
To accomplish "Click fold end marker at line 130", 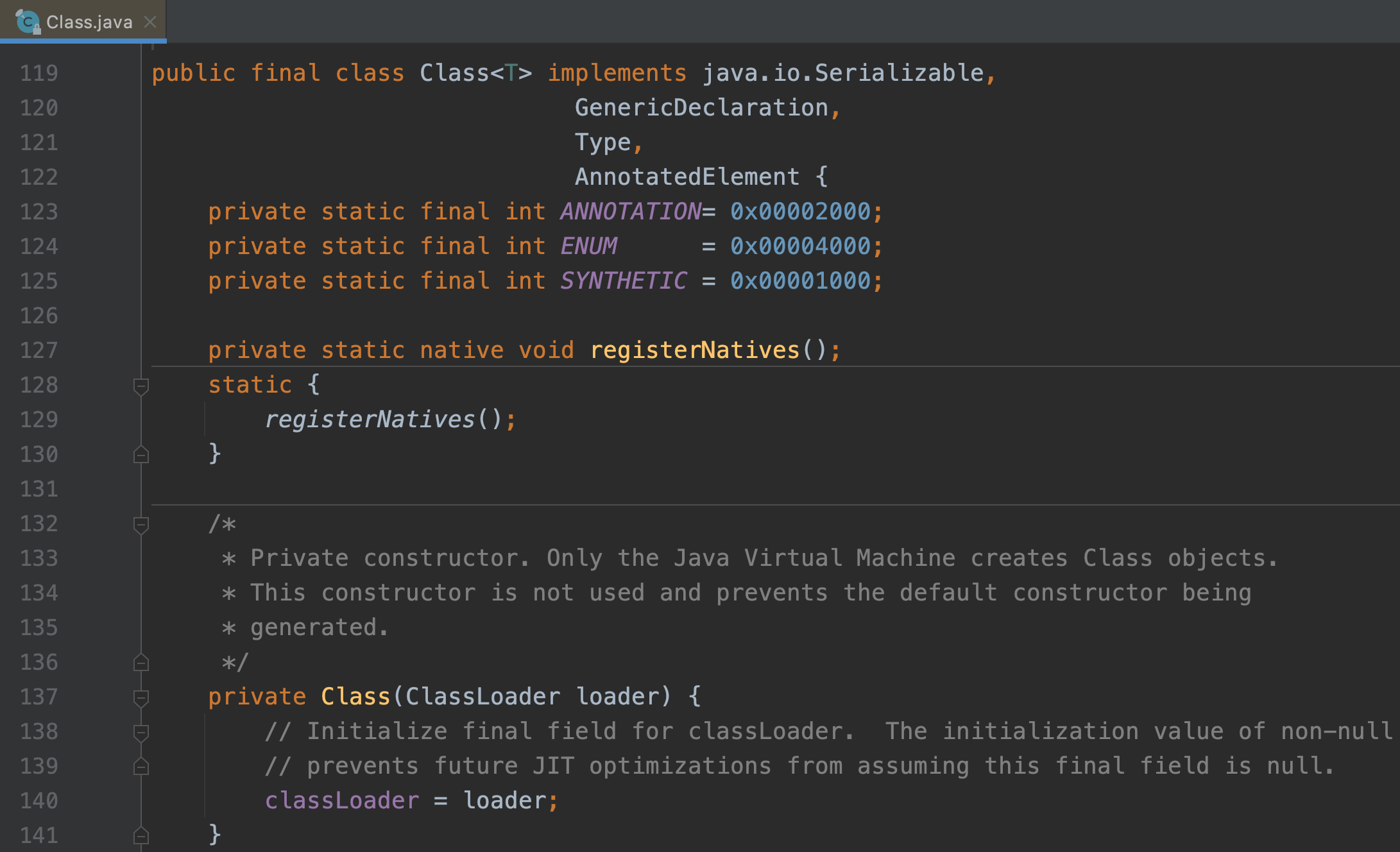I will click(141, 455).
